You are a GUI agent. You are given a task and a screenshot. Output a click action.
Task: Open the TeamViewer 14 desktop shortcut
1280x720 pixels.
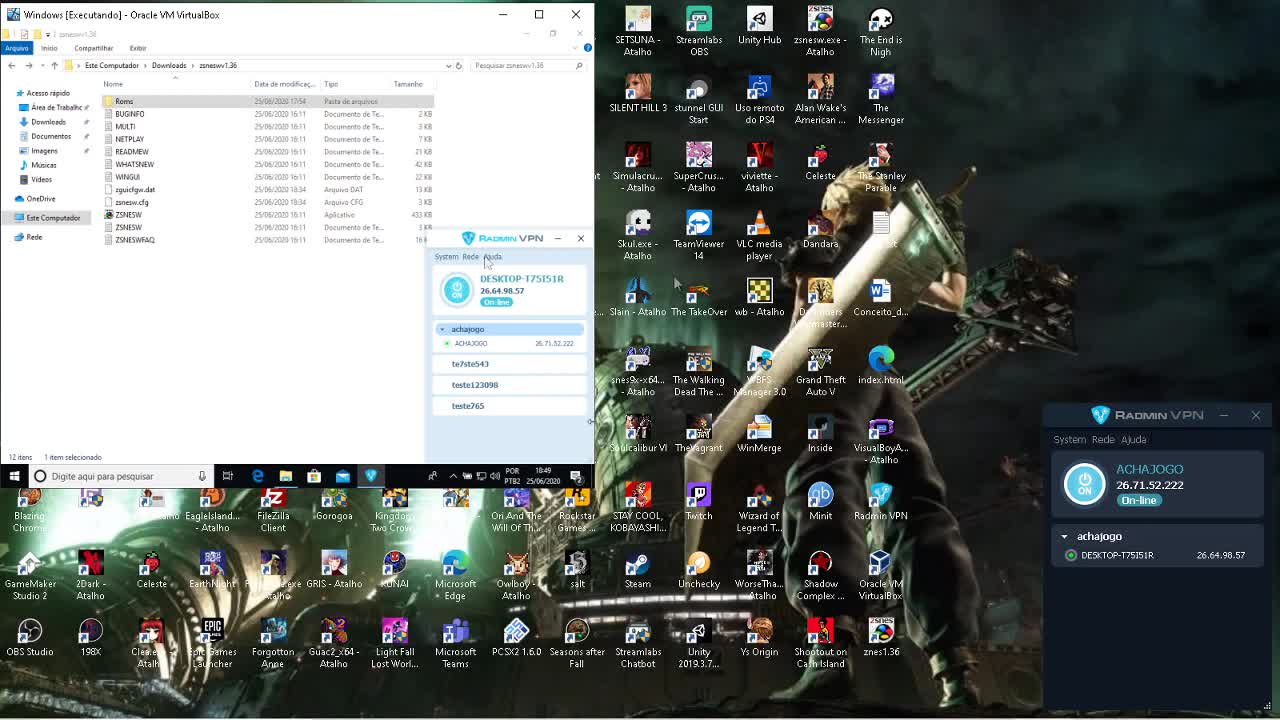coord(698,224)
